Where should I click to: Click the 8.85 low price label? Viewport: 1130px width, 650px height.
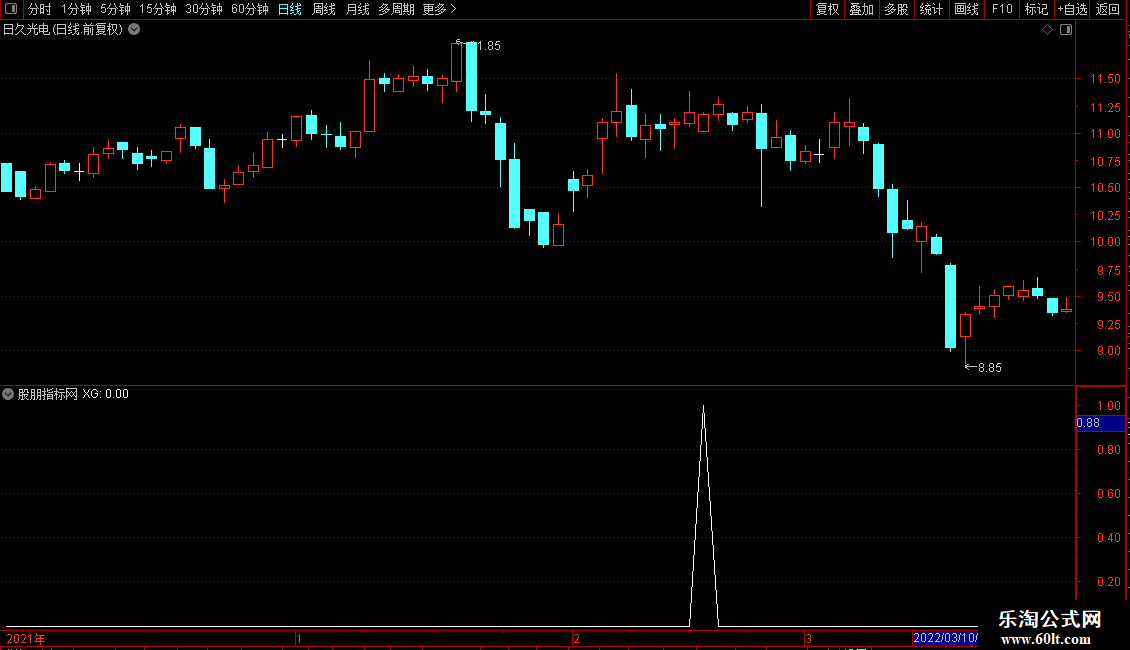(x=989, y=368)
